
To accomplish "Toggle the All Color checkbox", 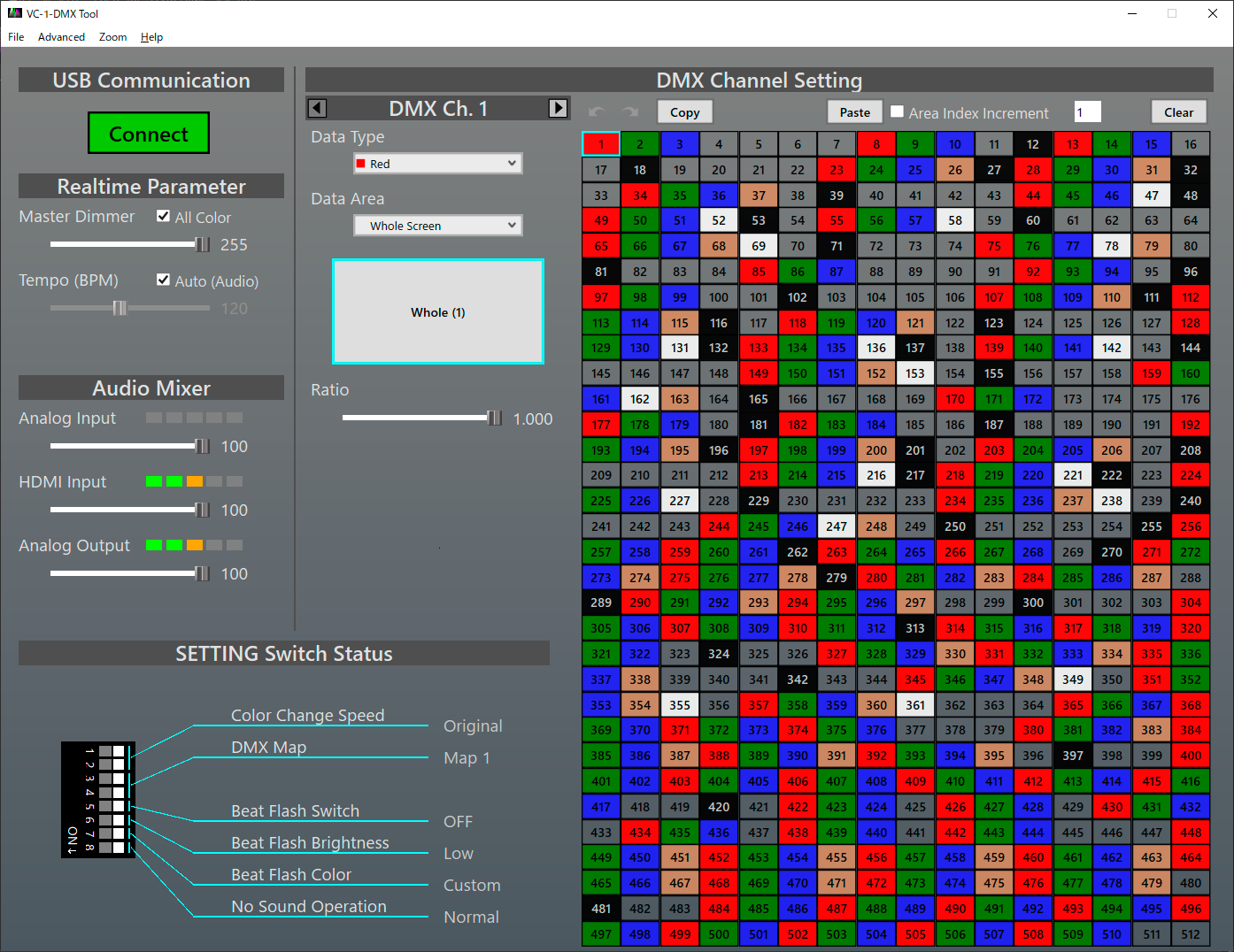I will tap(163, 216).
